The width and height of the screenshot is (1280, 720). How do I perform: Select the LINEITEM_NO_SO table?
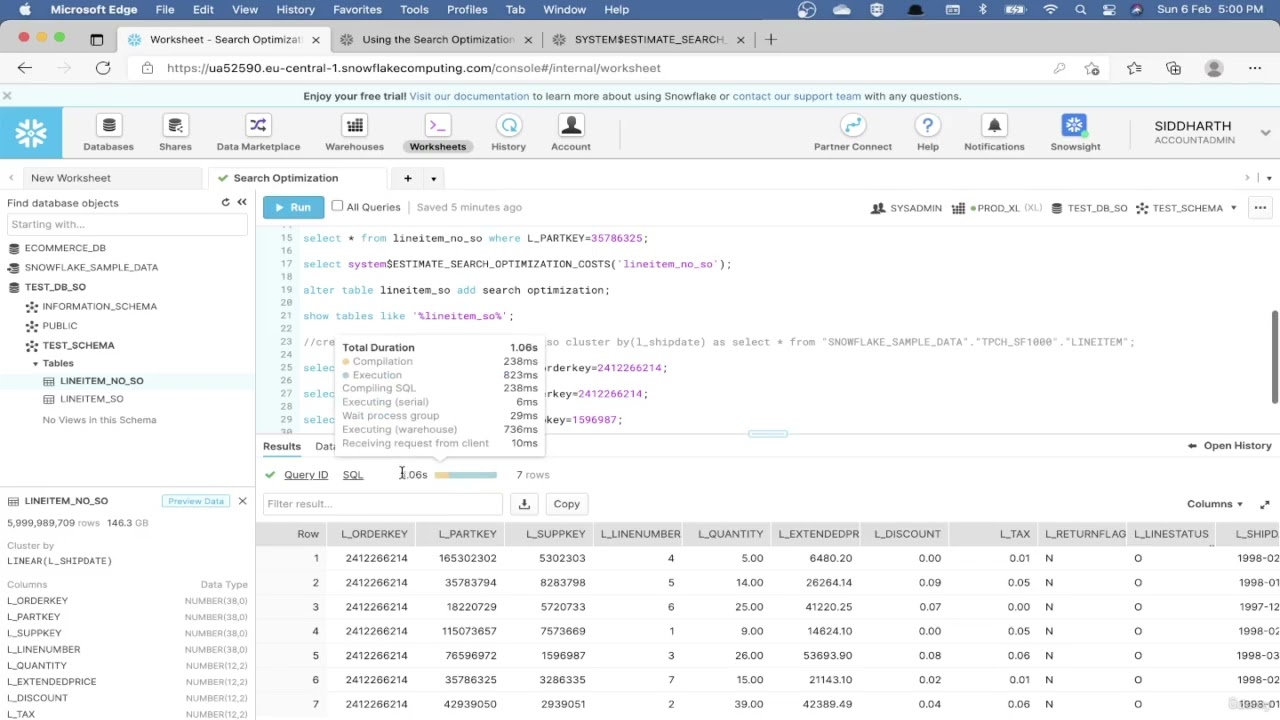tap(101, 381)
